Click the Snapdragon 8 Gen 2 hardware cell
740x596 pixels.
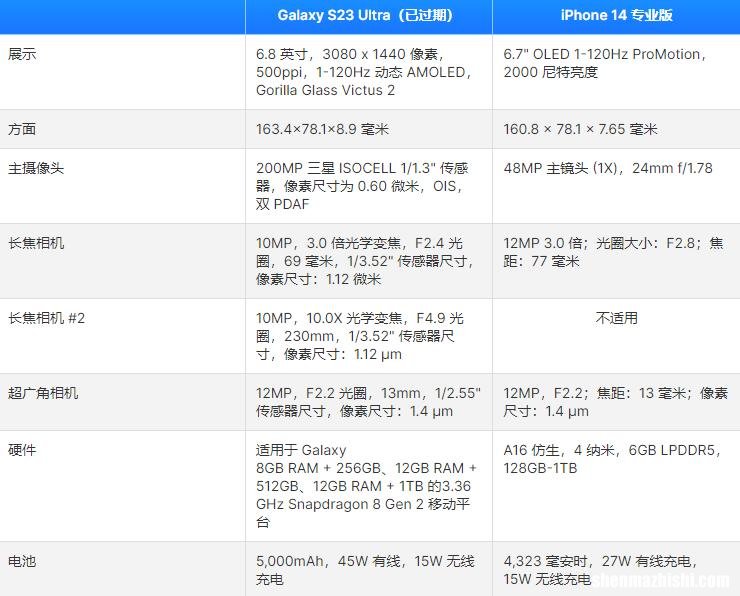click(369, 486)
